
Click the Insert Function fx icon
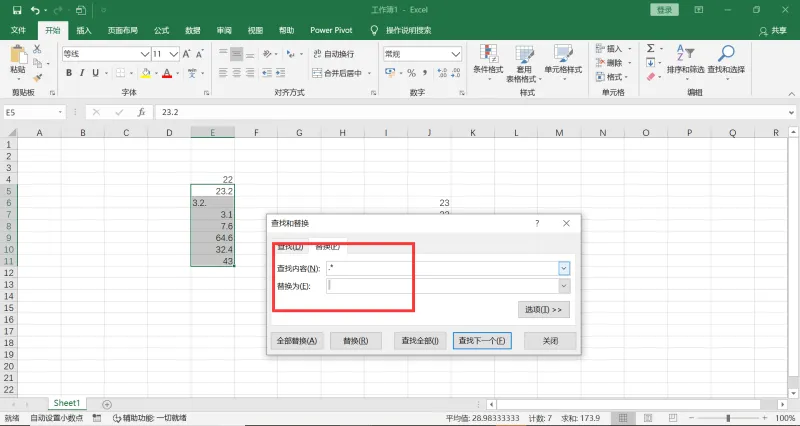pos(141,112)
